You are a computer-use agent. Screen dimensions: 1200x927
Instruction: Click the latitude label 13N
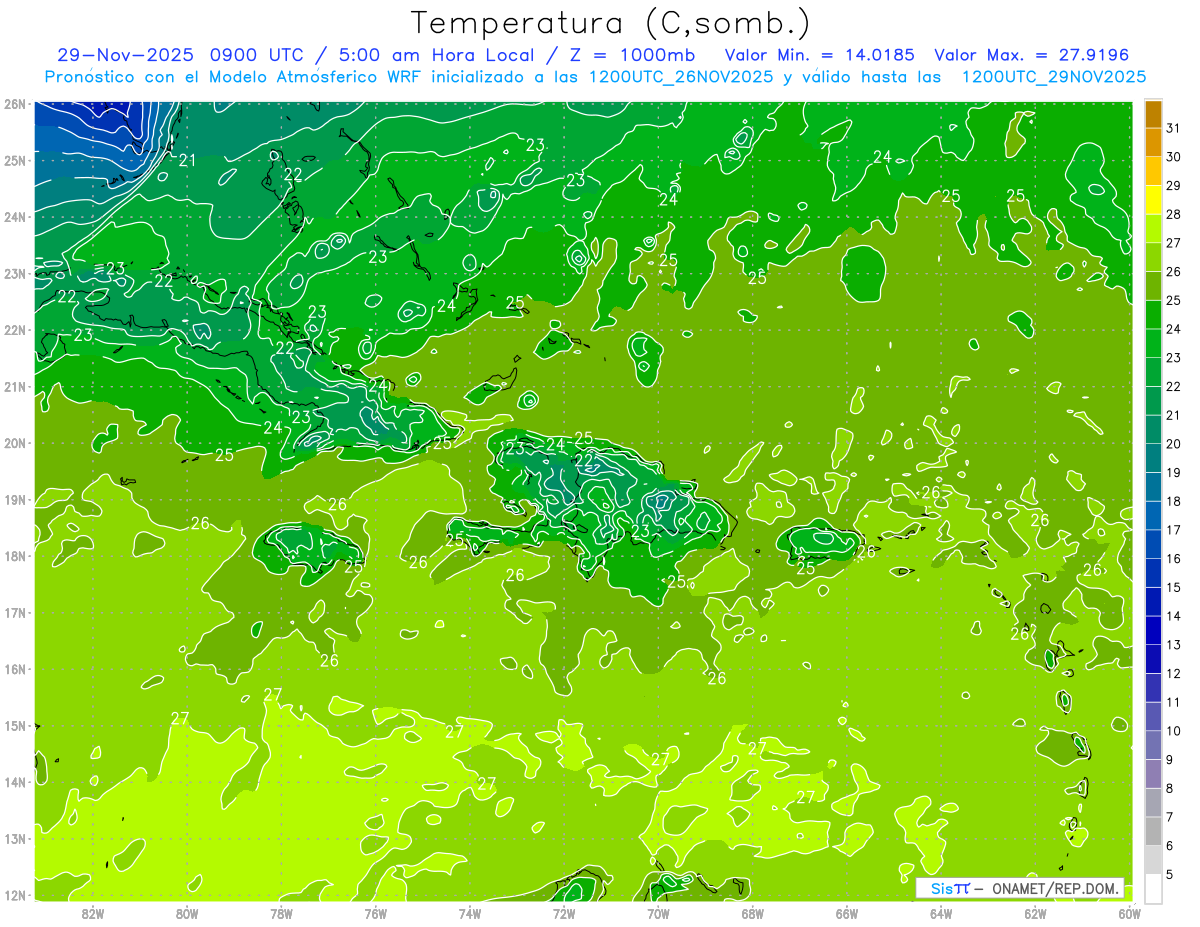coord(15,839)
